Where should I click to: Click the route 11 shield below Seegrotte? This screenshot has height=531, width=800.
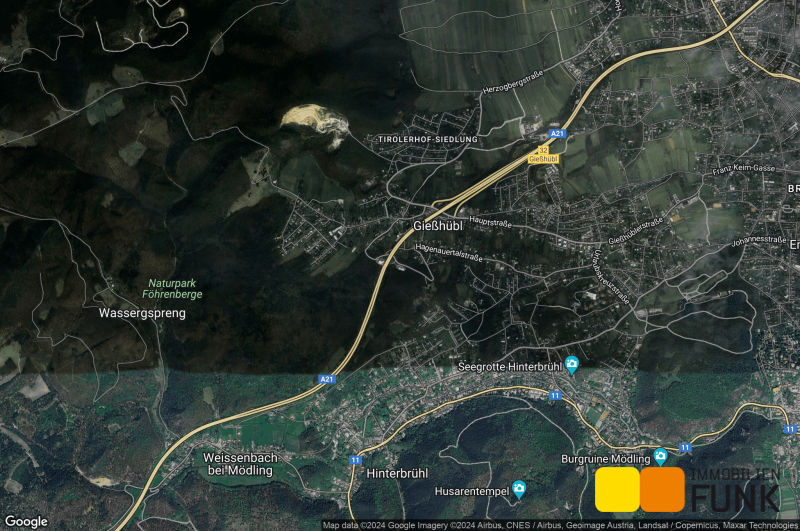[553, 396]
